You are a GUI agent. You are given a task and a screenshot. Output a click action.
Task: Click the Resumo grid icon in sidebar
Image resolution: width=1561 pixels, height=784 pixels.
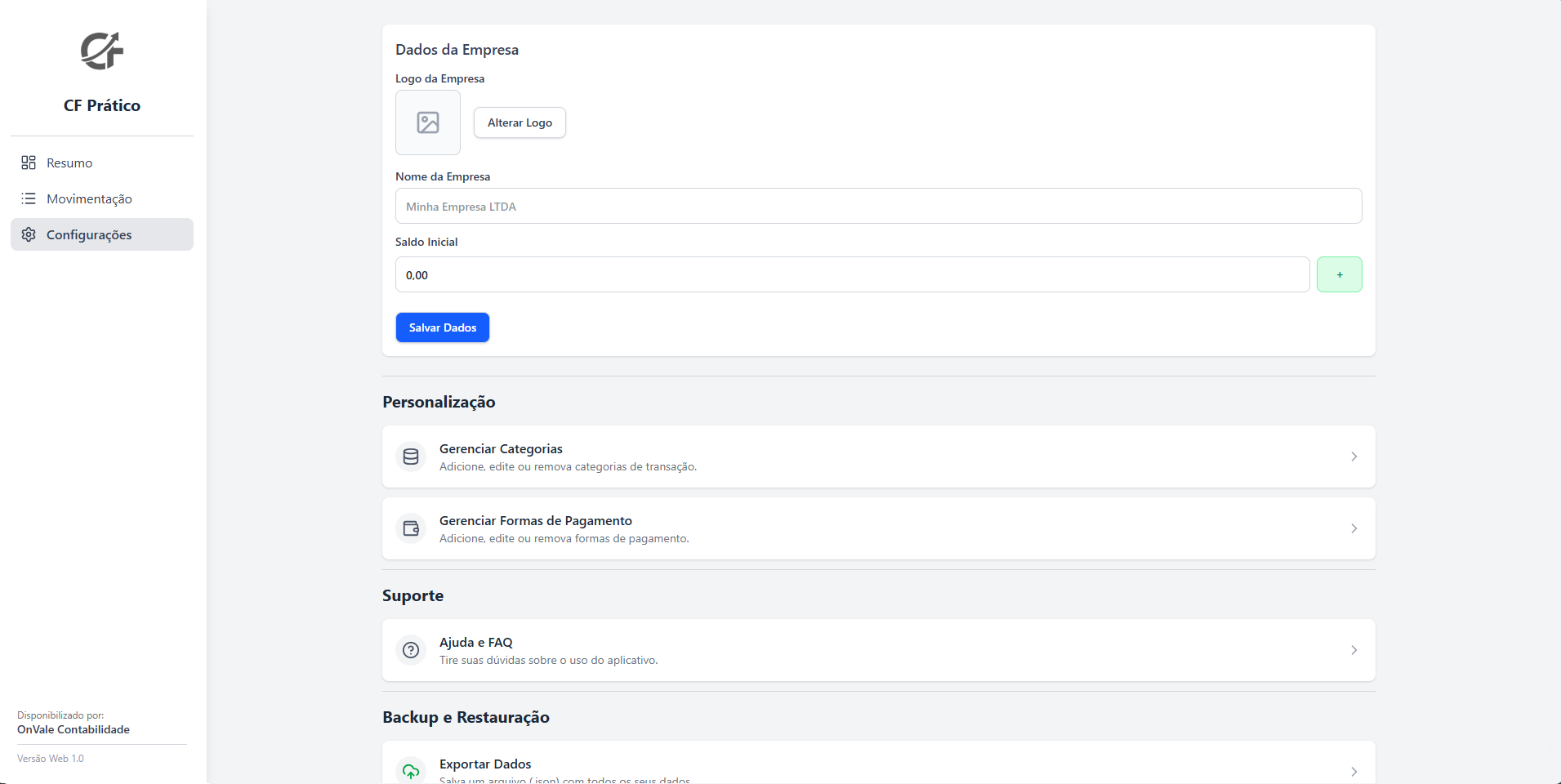[x=29, y=163]
